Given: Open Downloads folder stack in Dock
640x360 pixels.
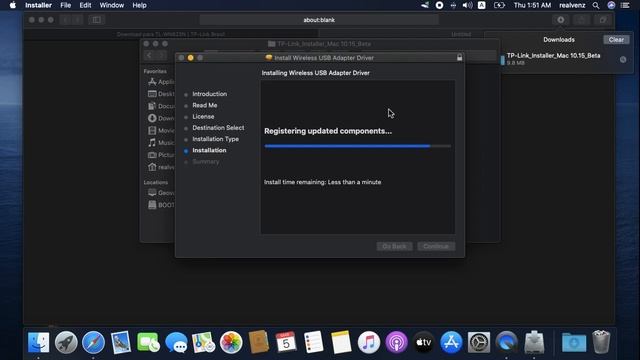Looking at the screenshot, I should point(574,342).
